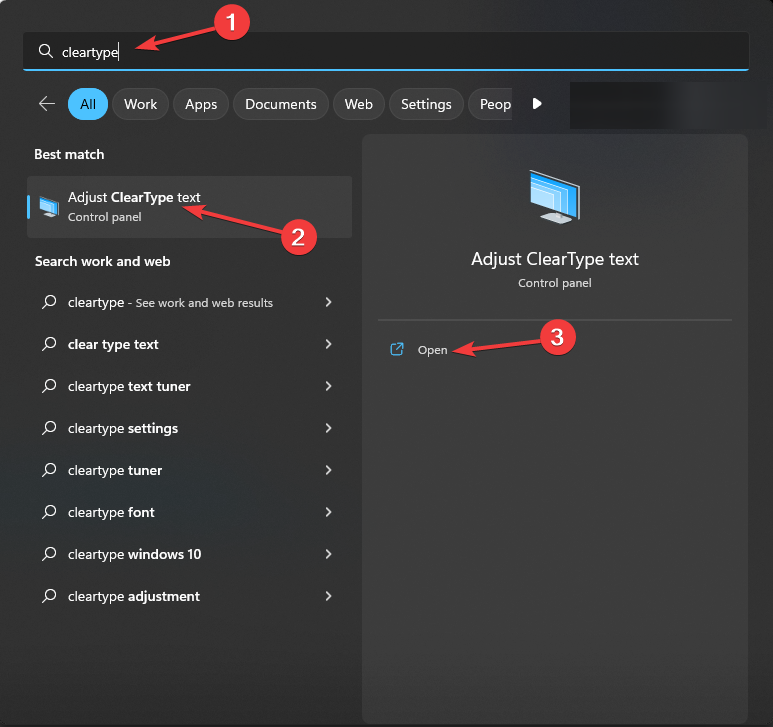The height and width of the screenshot is (727, 773).
Task: Switch to the Settings filter tab
Action: point(426,104)
